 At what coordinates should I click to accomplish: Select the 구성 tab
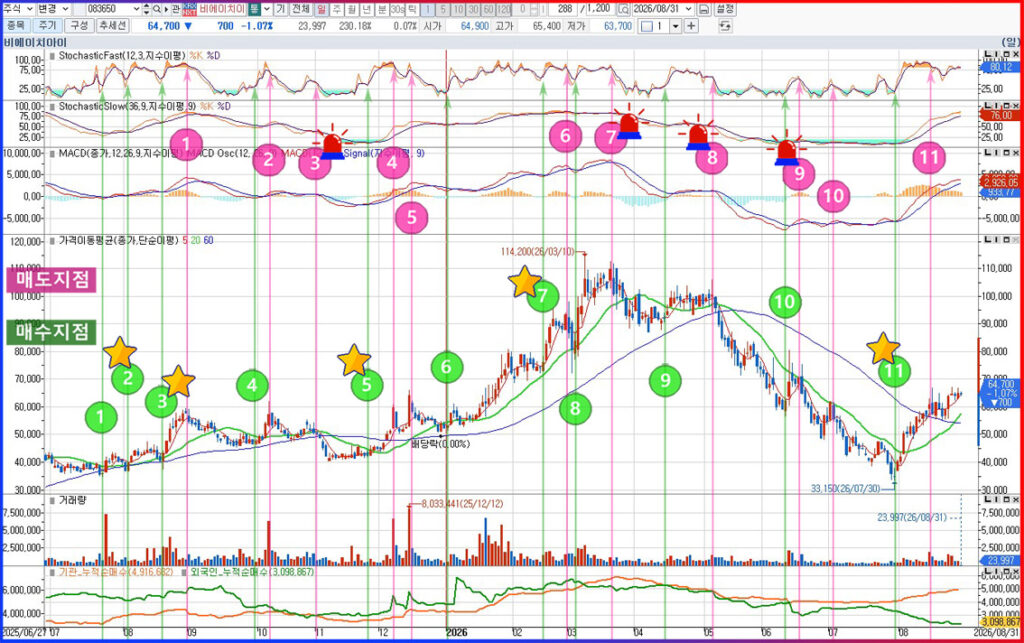coord(79,25)
